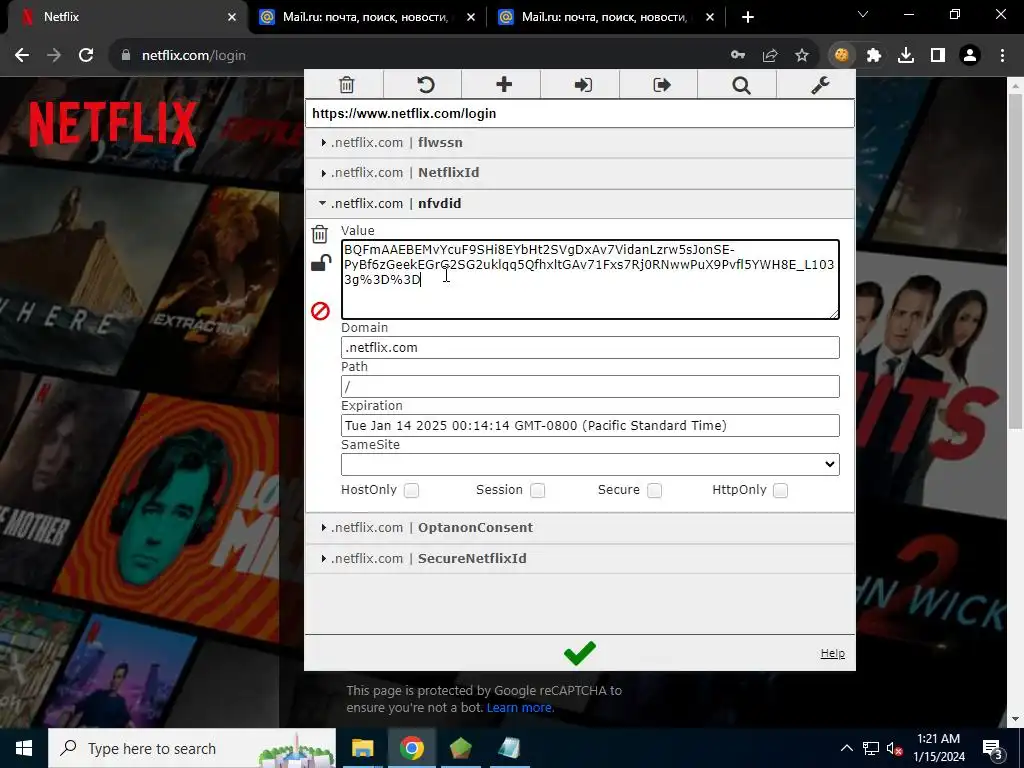Click the network tray icon
This screenshot has width=1024, height=768.
pos(871,748)
